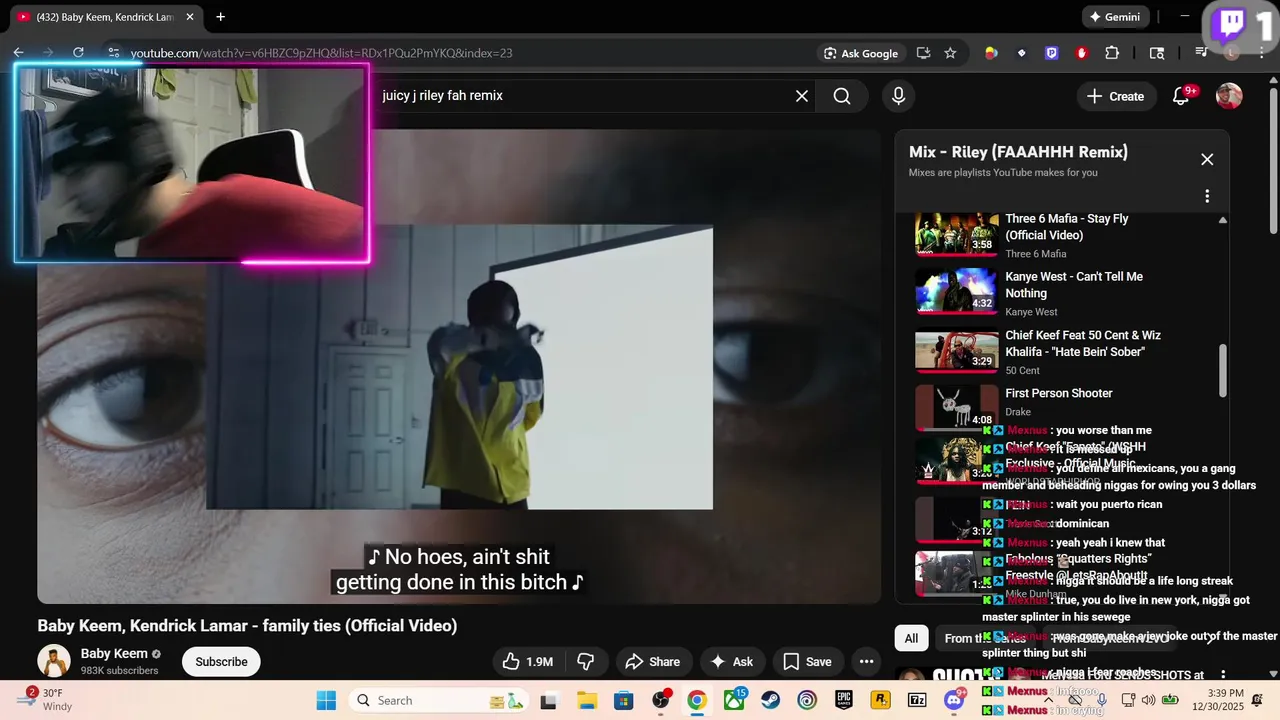The width and height of the screenshot is (1280, 720).
Task: Save the video to a playlist
Action: pos(807,661)
